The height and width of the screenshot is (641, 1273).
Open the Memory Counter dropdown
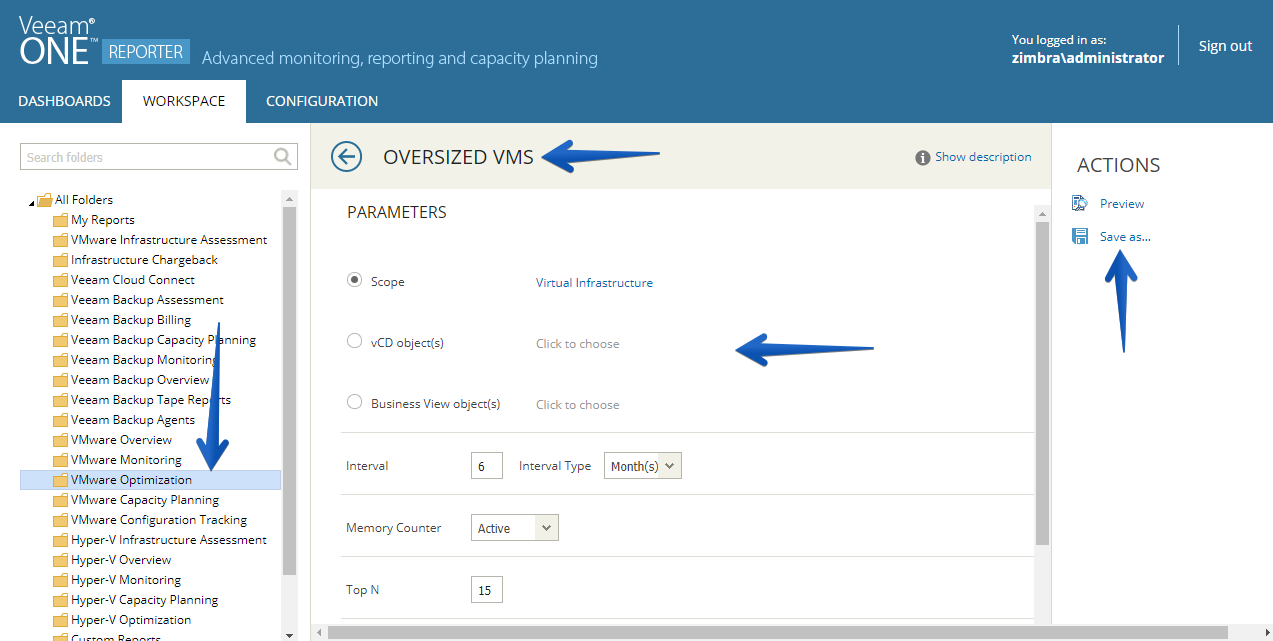coord(515,528)
